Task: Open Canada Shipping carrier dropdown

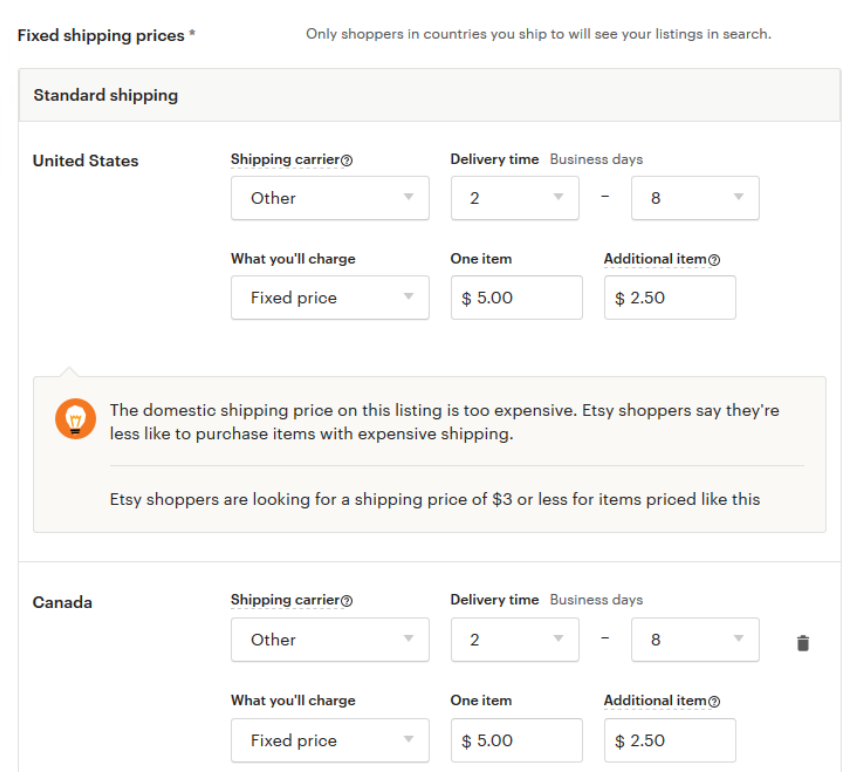Action: pyautogui.click(x=330, y=640)
